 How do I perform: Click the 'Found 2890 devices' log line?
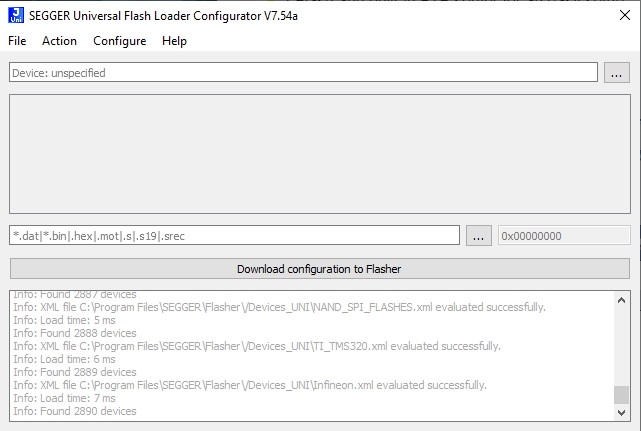point(75,411)
